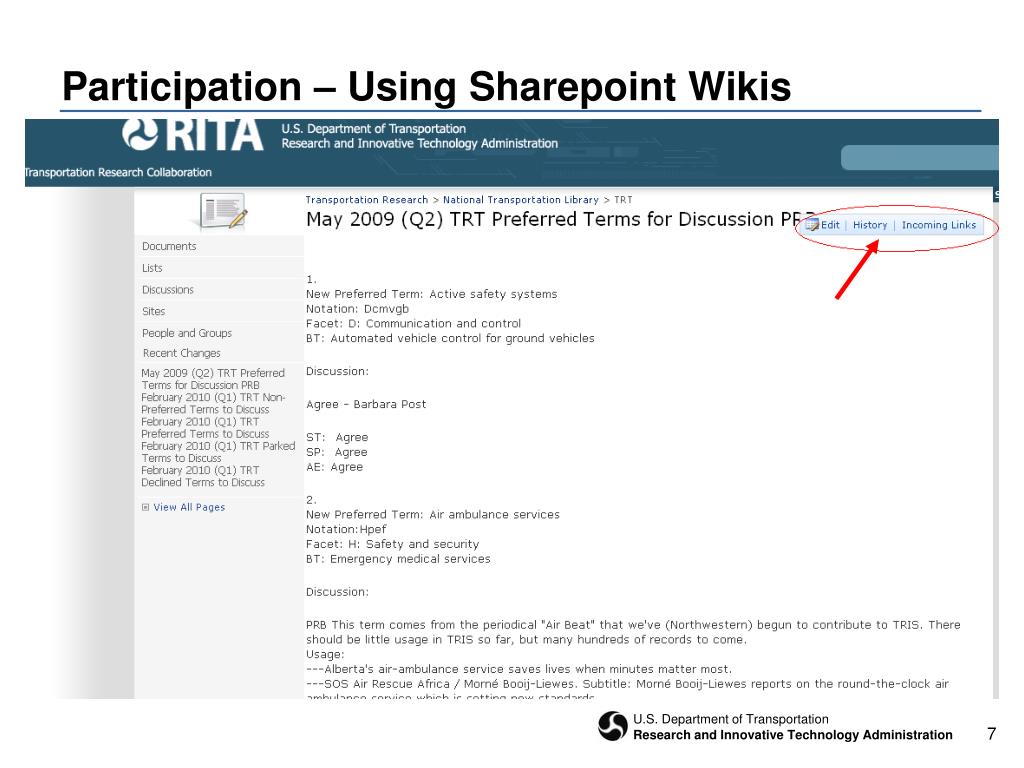The image size is (1024, 768).
Task: Click the DOT logo in slide footer
Action: click(613, 726)
